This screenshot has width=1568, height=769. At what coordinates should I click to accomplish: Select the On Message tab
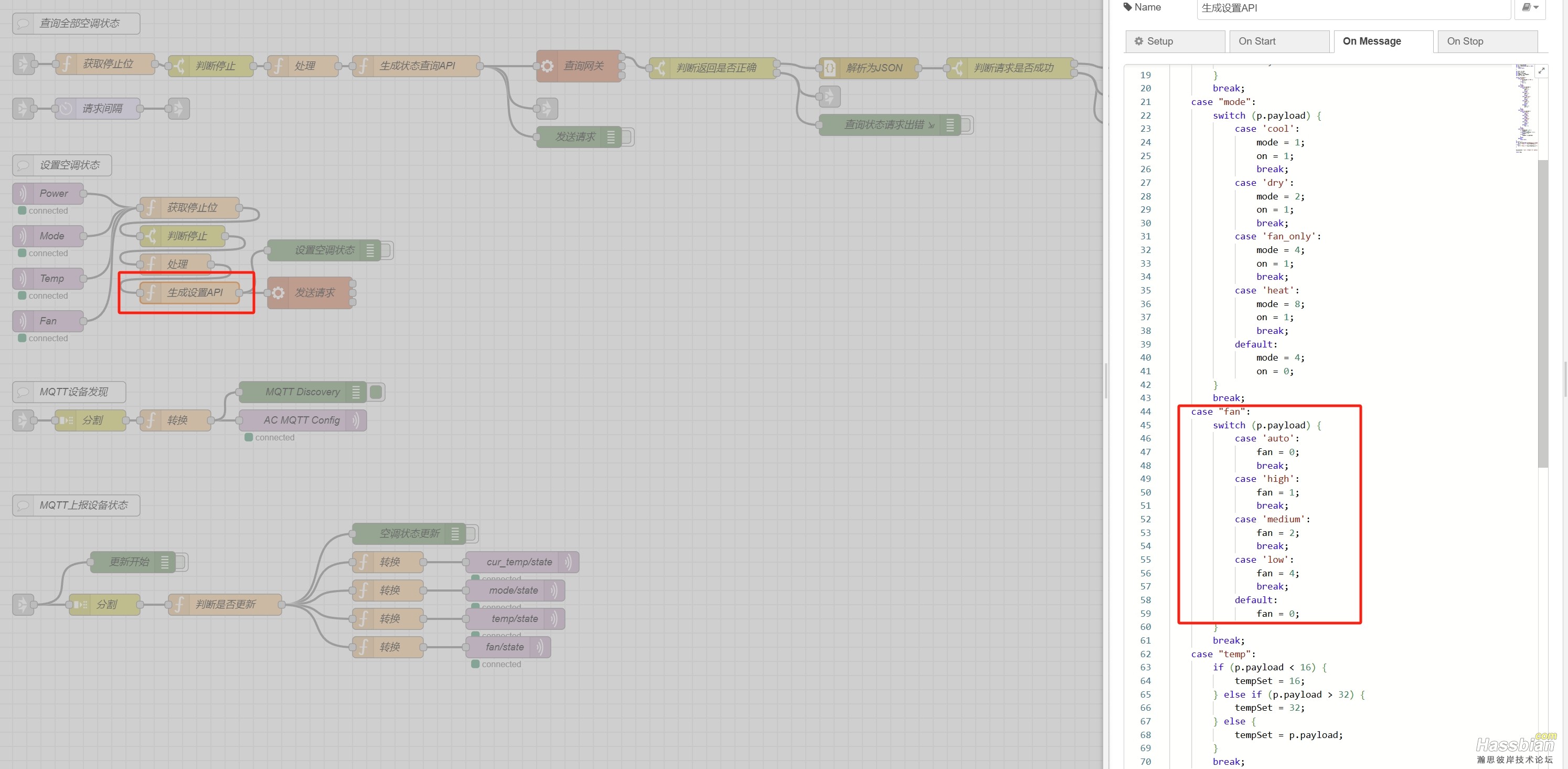1383,41
